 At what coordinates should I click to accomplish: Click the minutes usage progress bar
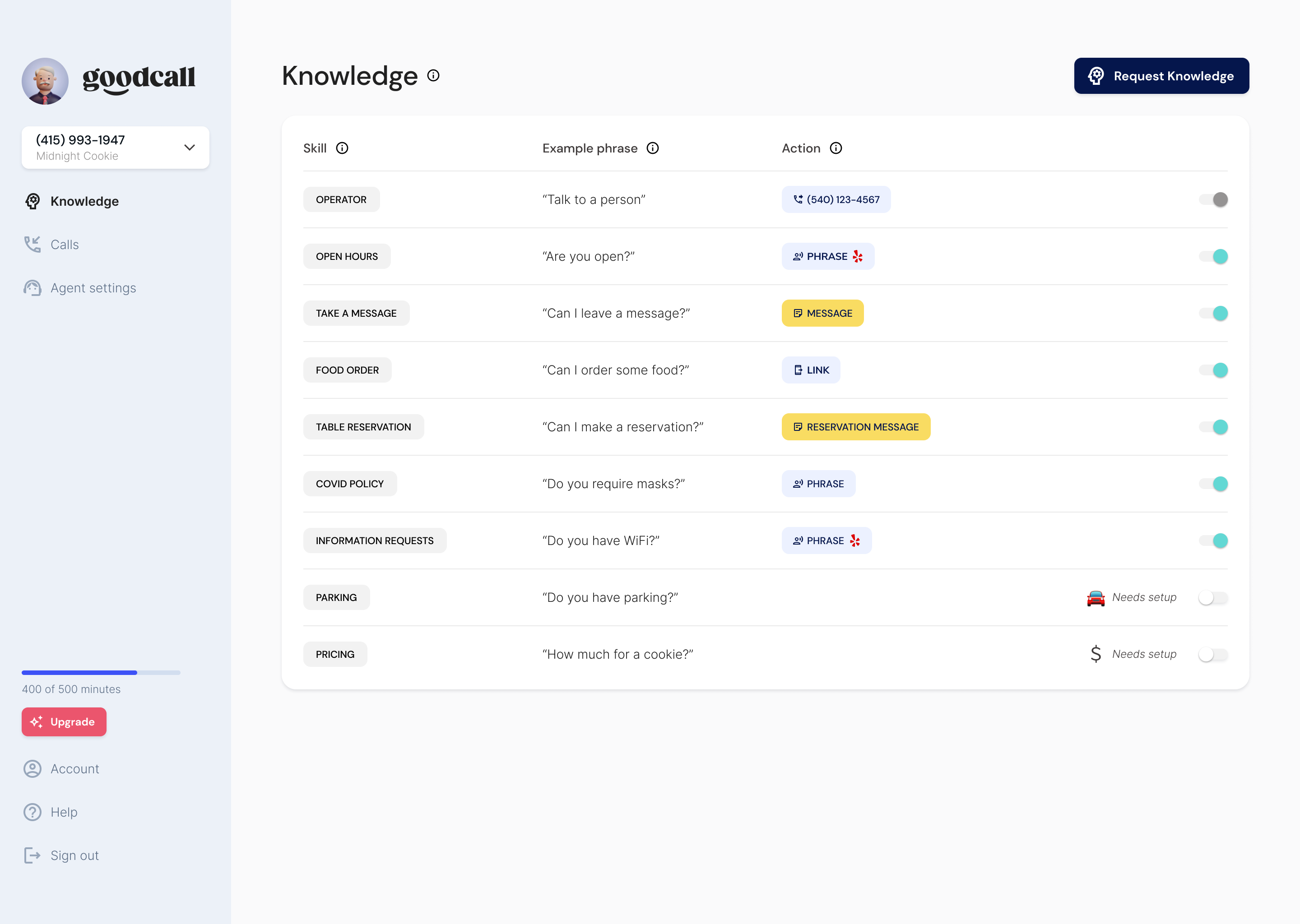click(x=101, y=673)
